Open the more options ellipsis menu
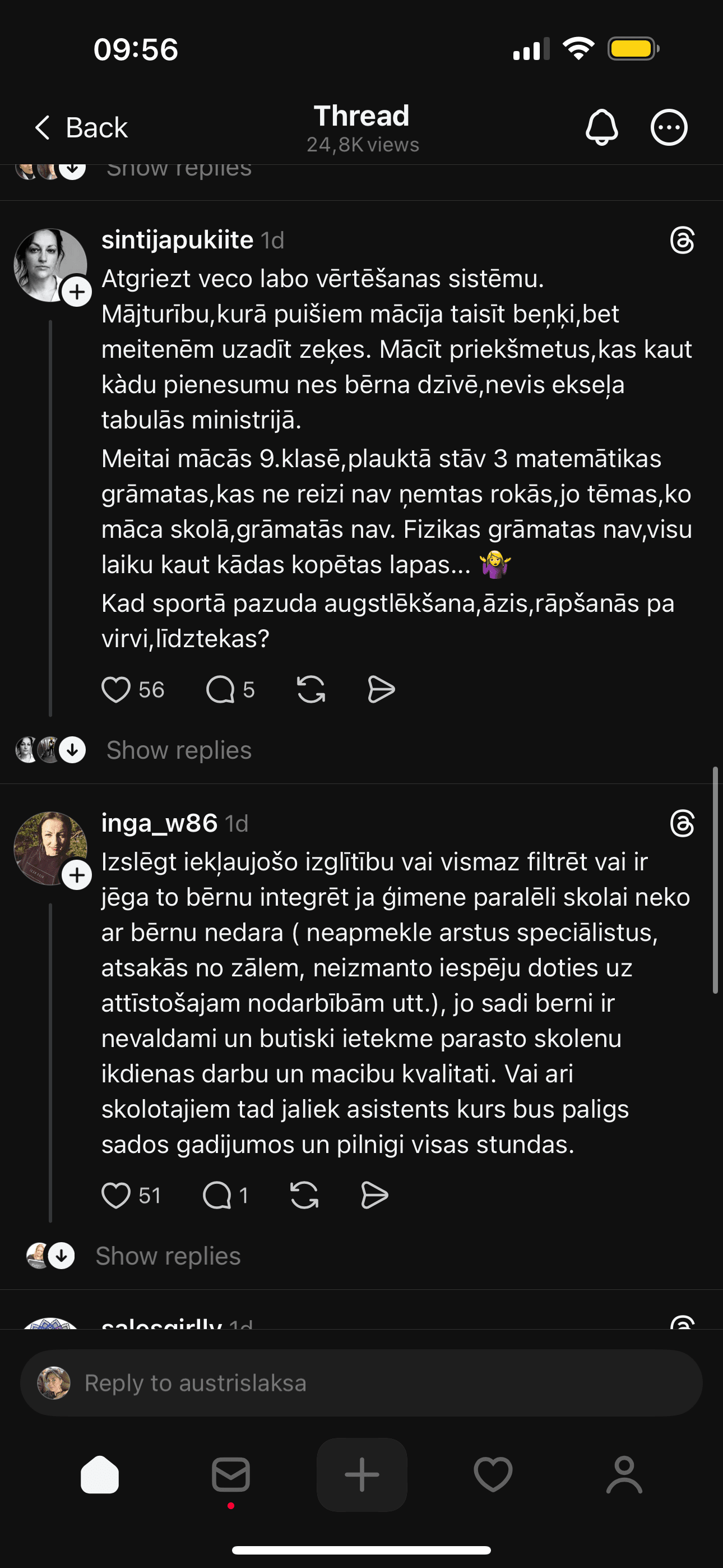723x1568 pixels. [669, 127]
